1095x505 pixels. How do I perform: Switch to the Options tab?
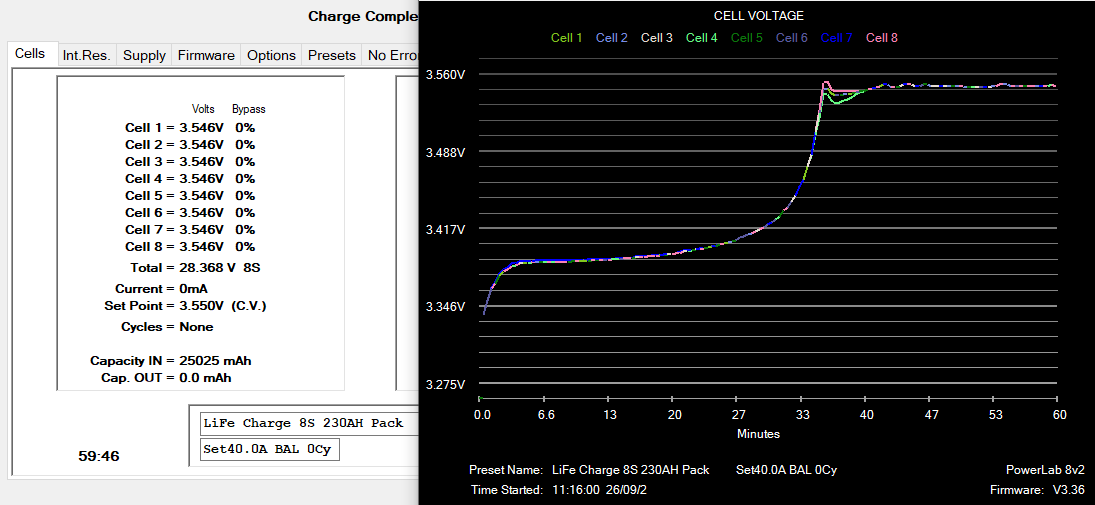click(271, 55)
